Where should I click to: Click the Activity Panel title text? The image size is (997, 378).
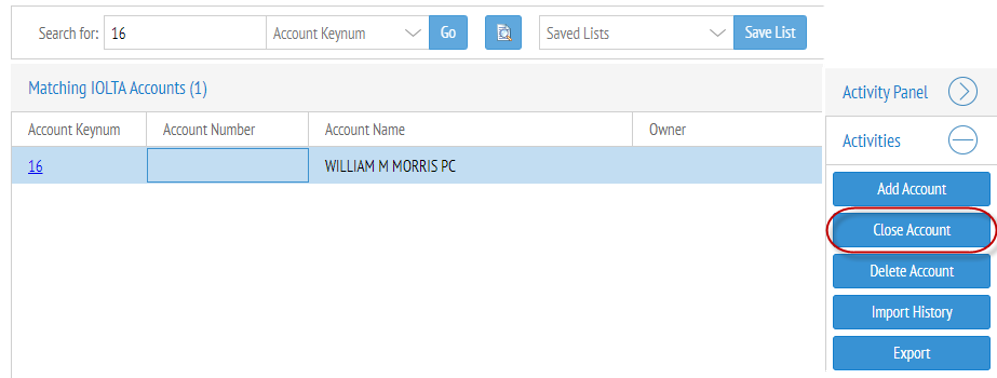click(x=885, y=92)
